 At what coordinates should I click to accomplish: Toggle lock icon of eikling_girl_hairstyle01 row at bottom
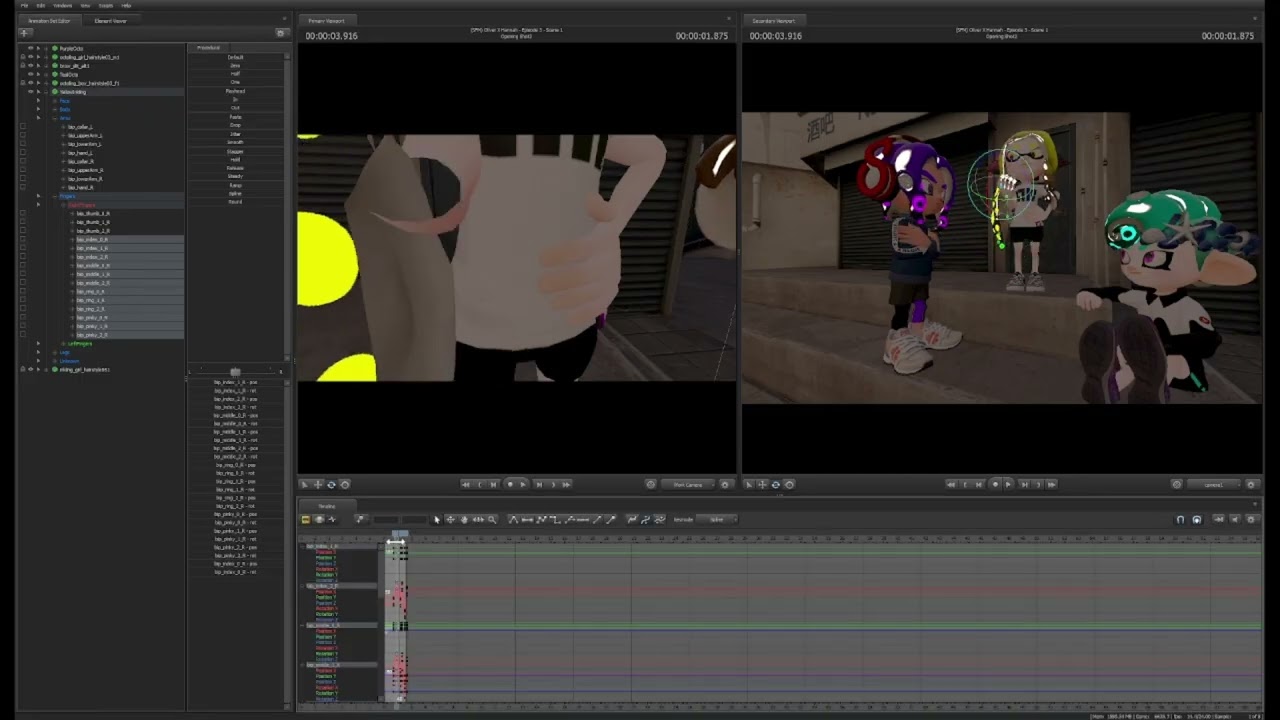pos(22,370)
